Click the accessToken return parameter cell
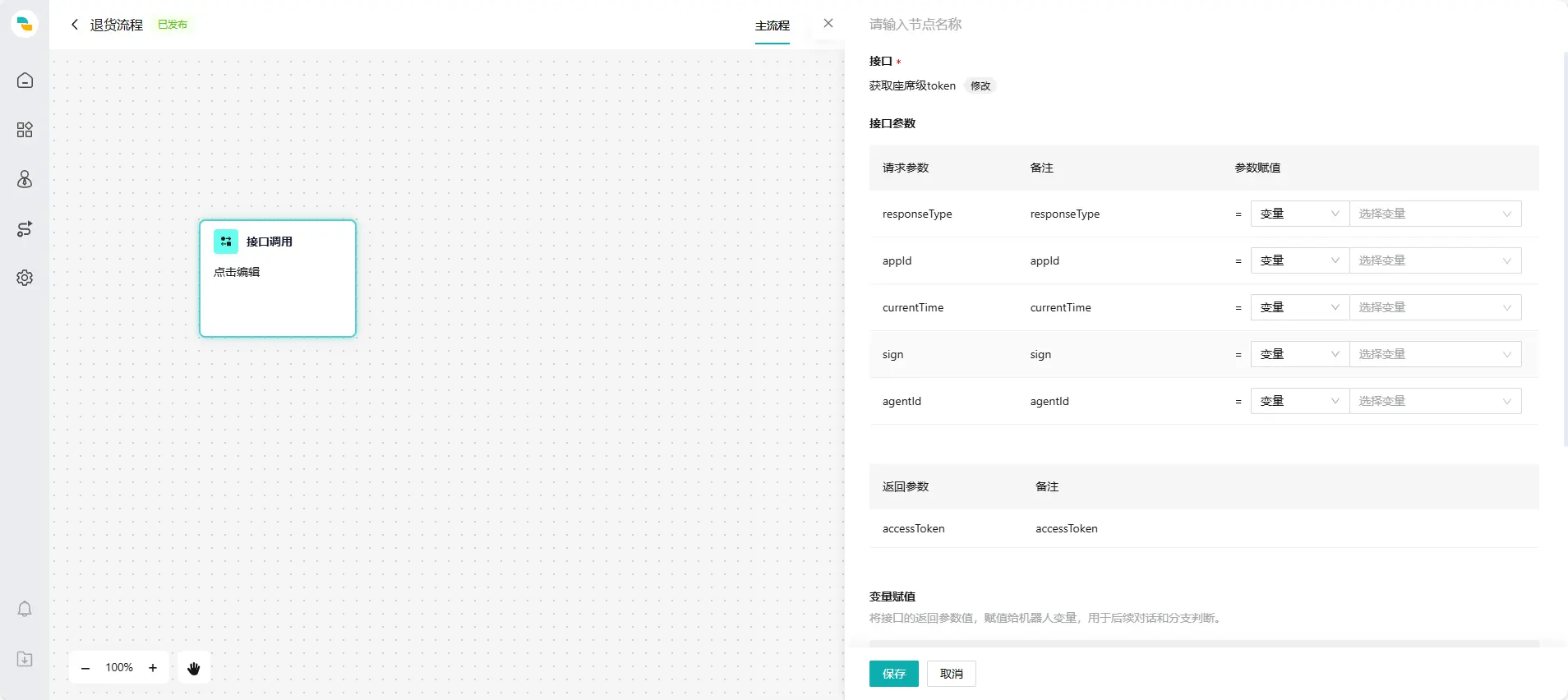Image resolution: width=1568 pixels, height=700 pixels. tap(913, 528)
